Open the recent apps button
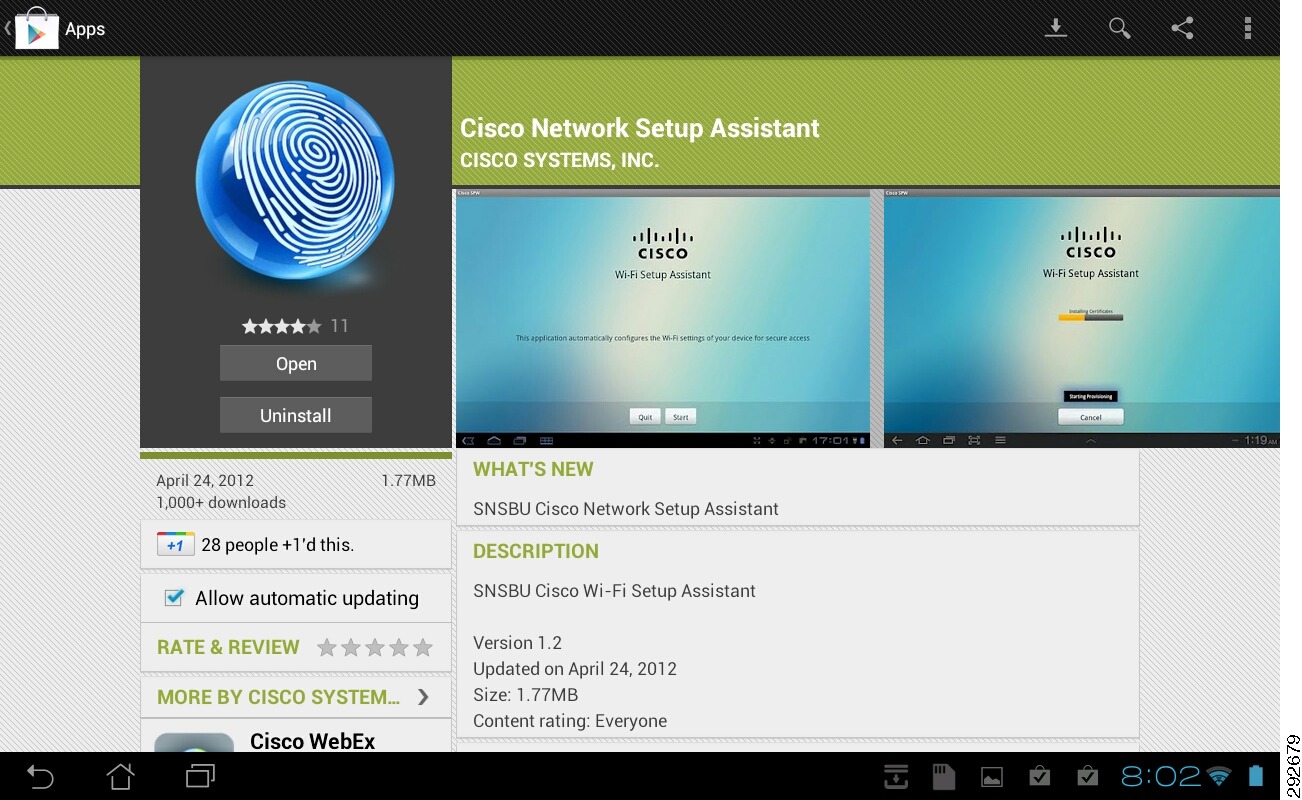 [x=200, y=776]
